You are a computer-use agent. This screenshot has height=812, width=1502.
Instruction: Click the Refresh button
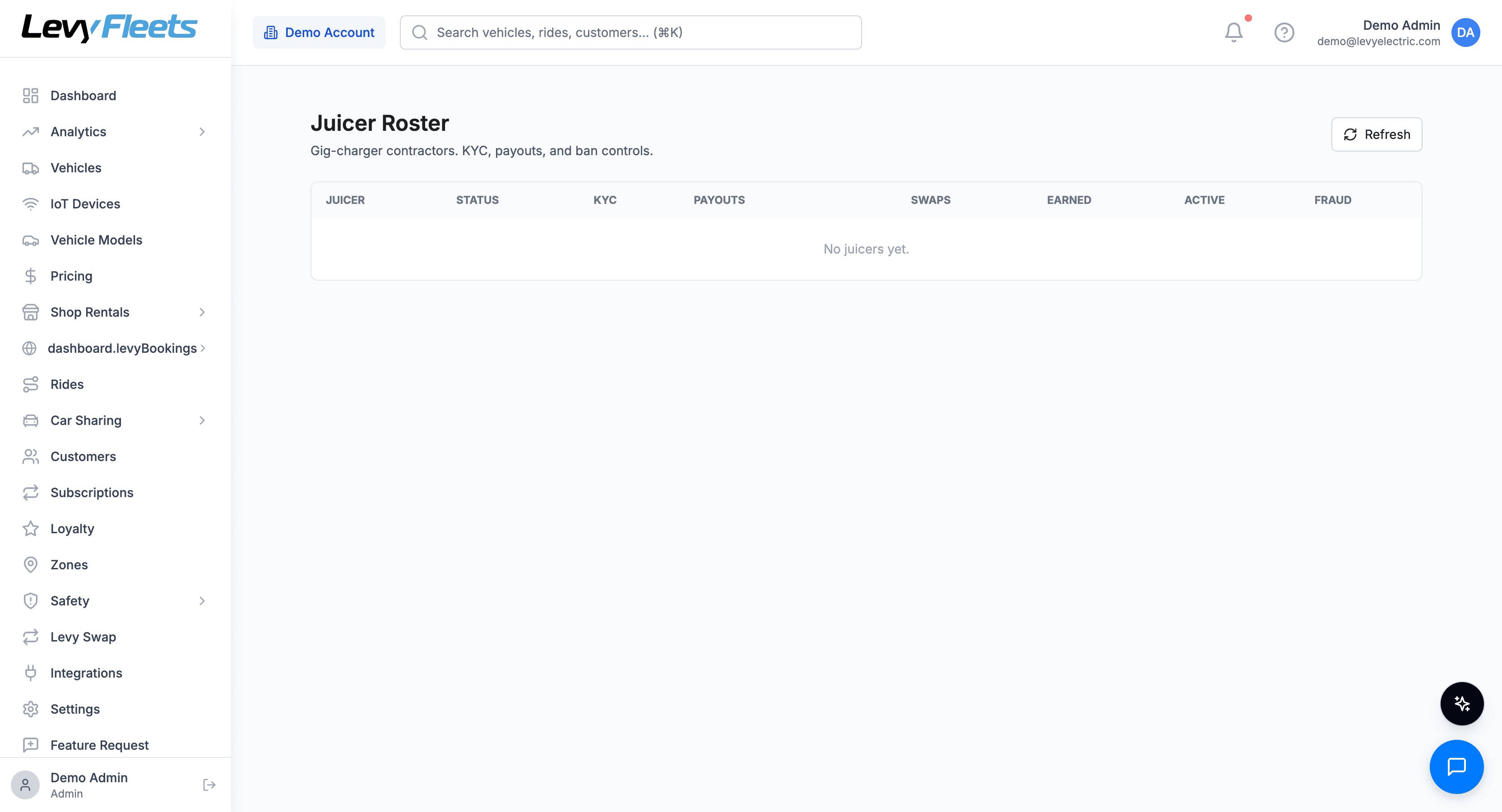point(1377,134)
